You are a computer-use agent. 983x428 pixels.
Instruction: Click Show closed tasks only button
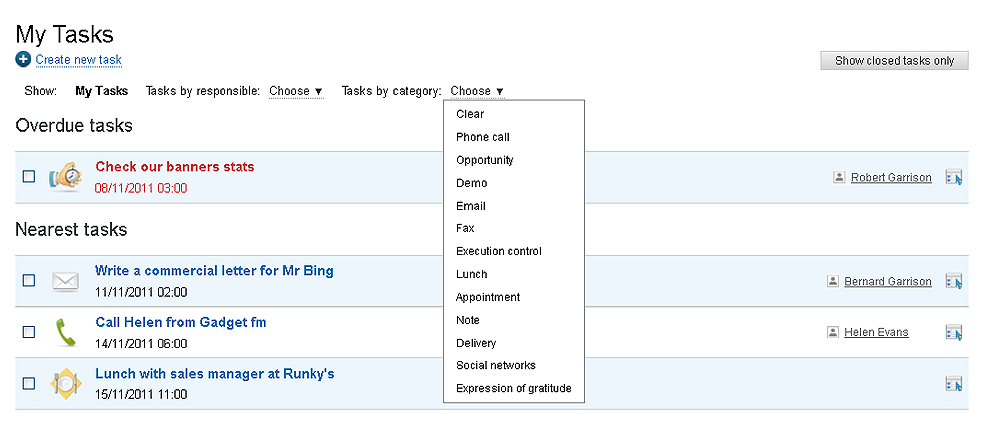(x=895, y=61)
